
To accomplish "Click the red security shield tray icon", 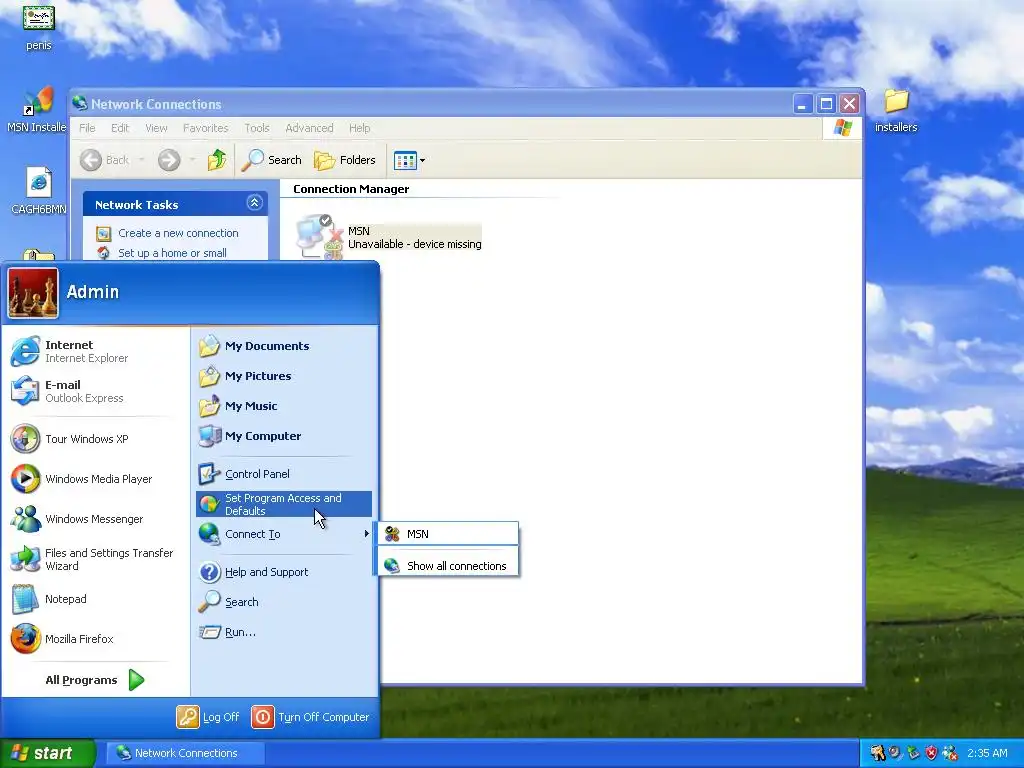I will (x=931, y=753).
